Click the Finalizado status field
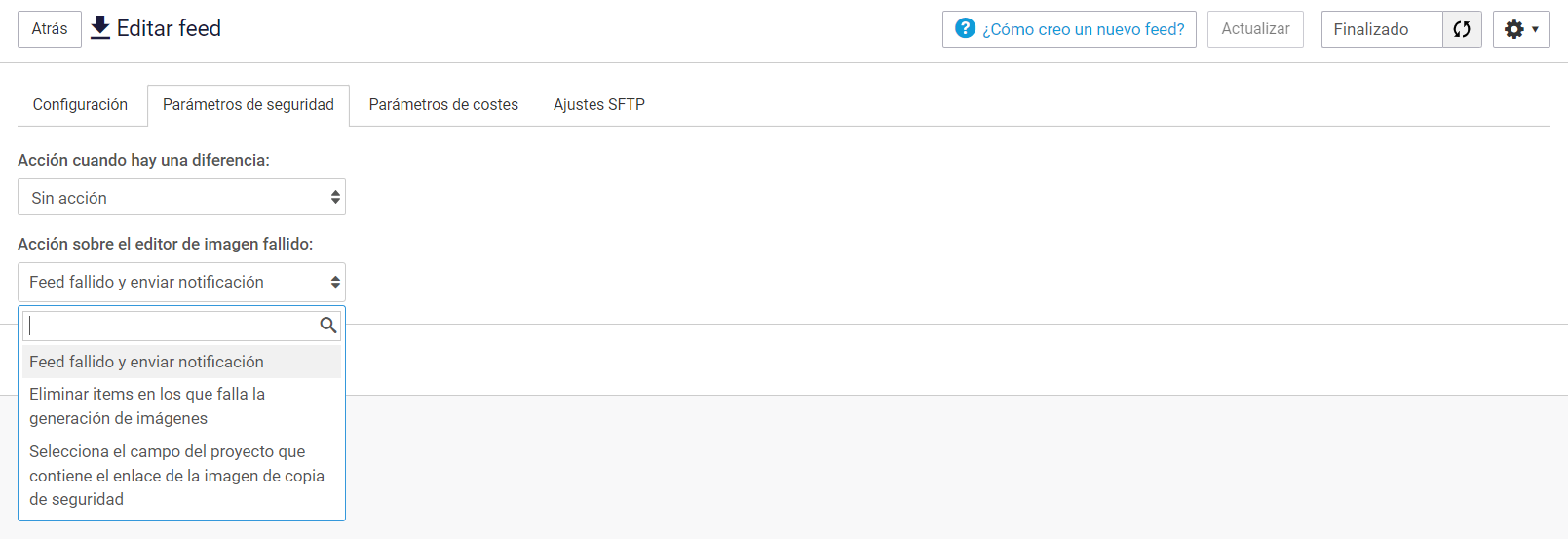The image size is (1568, 539). [x=1382, y=29]
